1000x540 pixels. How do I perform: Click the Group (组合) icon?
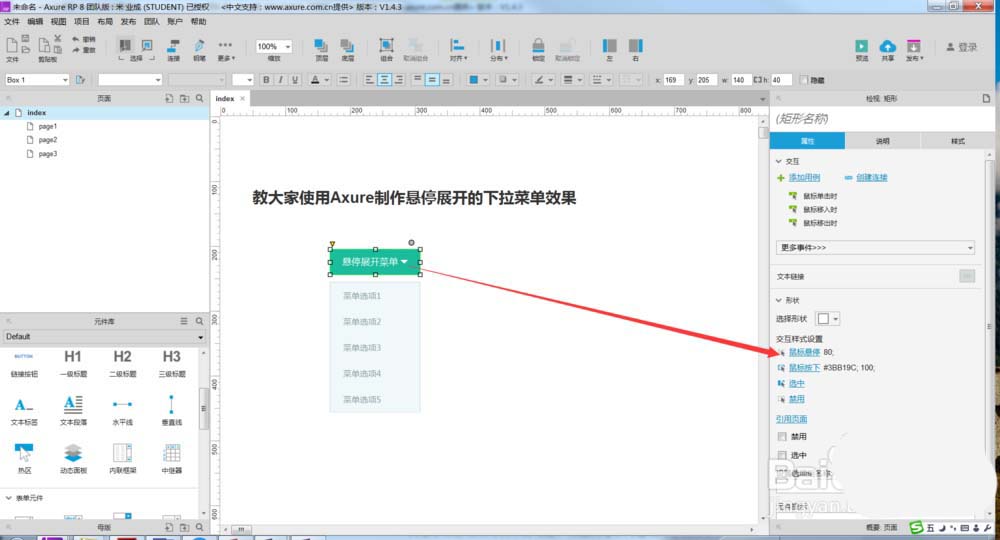(x=386, y=46)
